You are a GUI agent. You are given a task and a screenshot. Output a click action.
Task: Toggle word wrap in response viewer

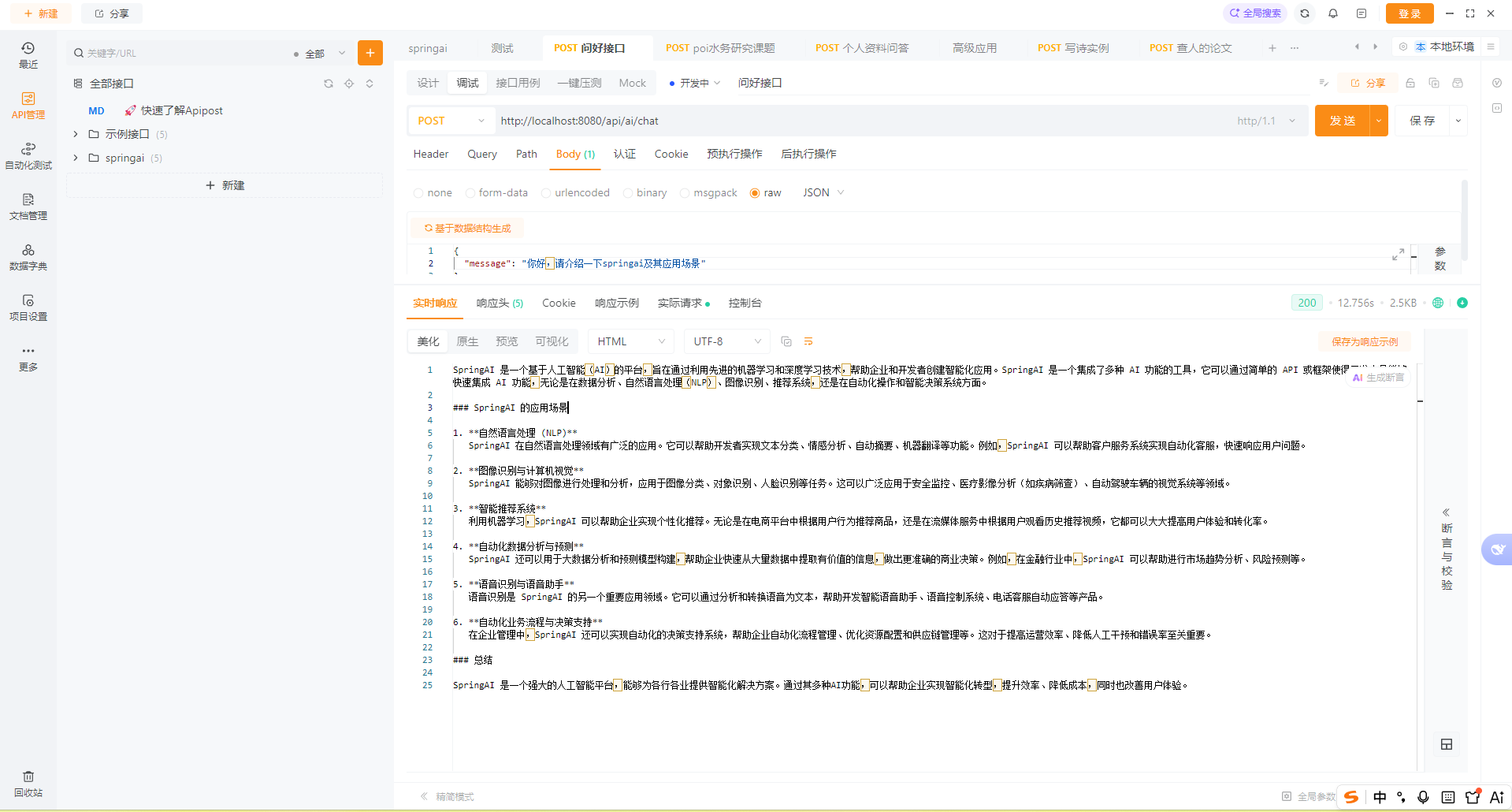coord(808,341)
